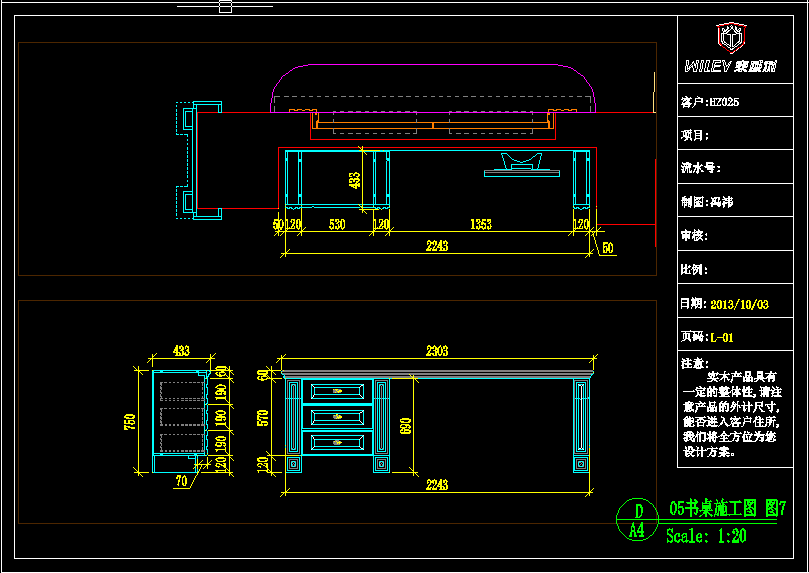Select the top drawer handle in elevation
The height and width of the screenshot is (573, 809).
(338, 392)
